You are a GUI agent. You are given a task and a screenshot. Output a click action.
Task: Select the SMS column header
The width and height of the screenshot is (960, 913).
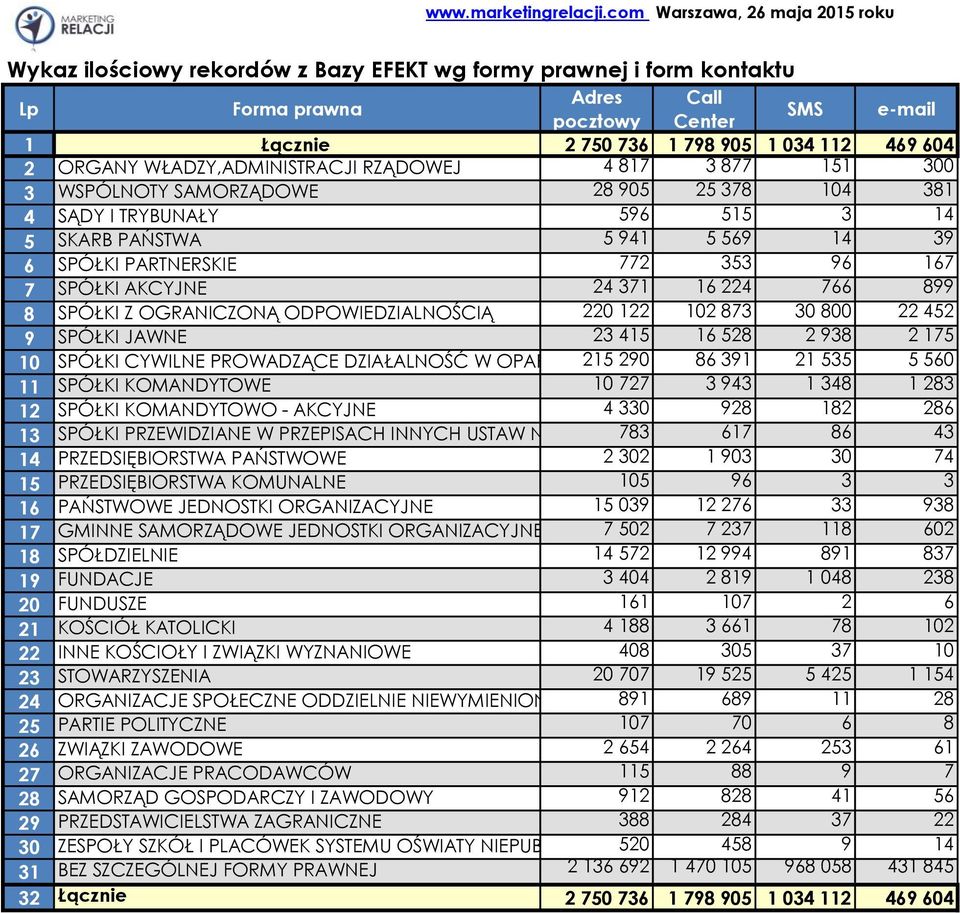pyautogui.click(x=804, y=109)
